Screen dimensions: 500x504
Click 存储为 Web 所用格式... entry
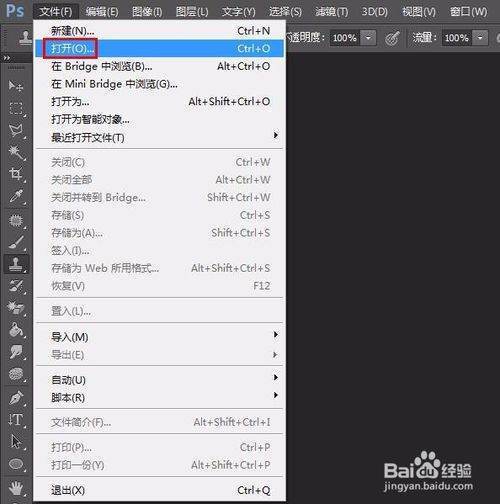coord(160,268)
